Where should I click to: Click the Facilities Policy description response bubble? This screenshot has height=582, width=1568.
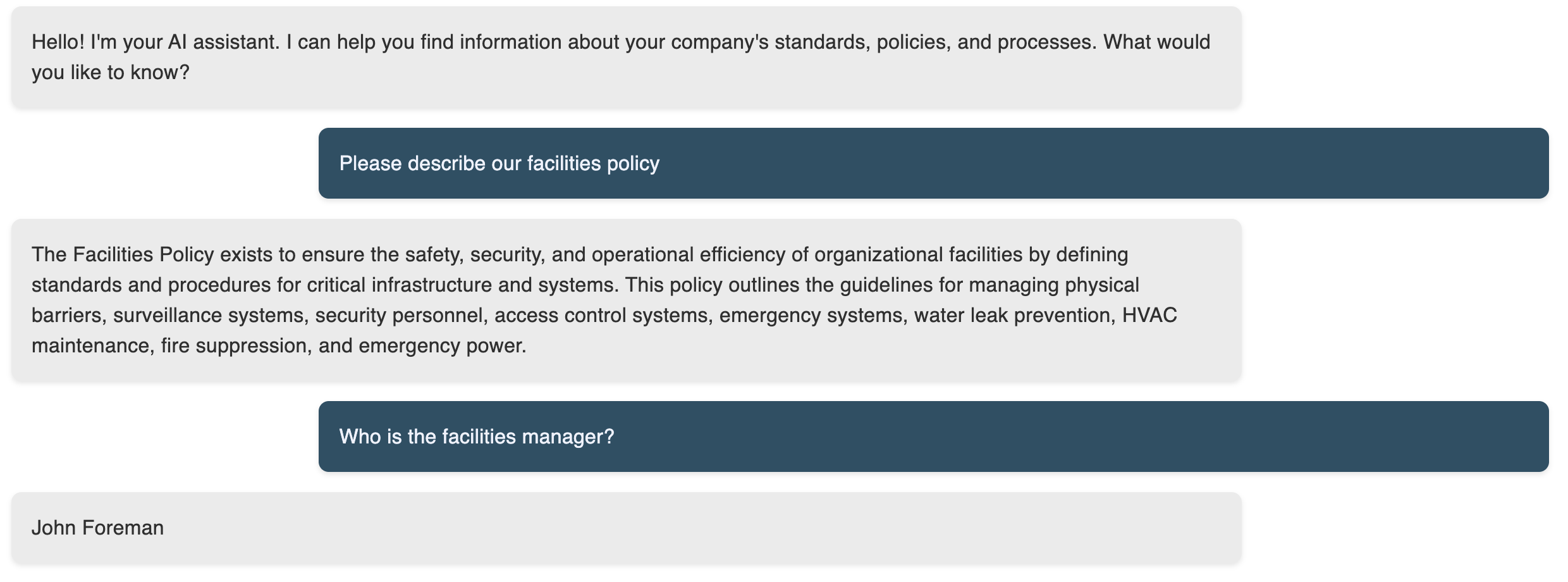tap(627, 300)
